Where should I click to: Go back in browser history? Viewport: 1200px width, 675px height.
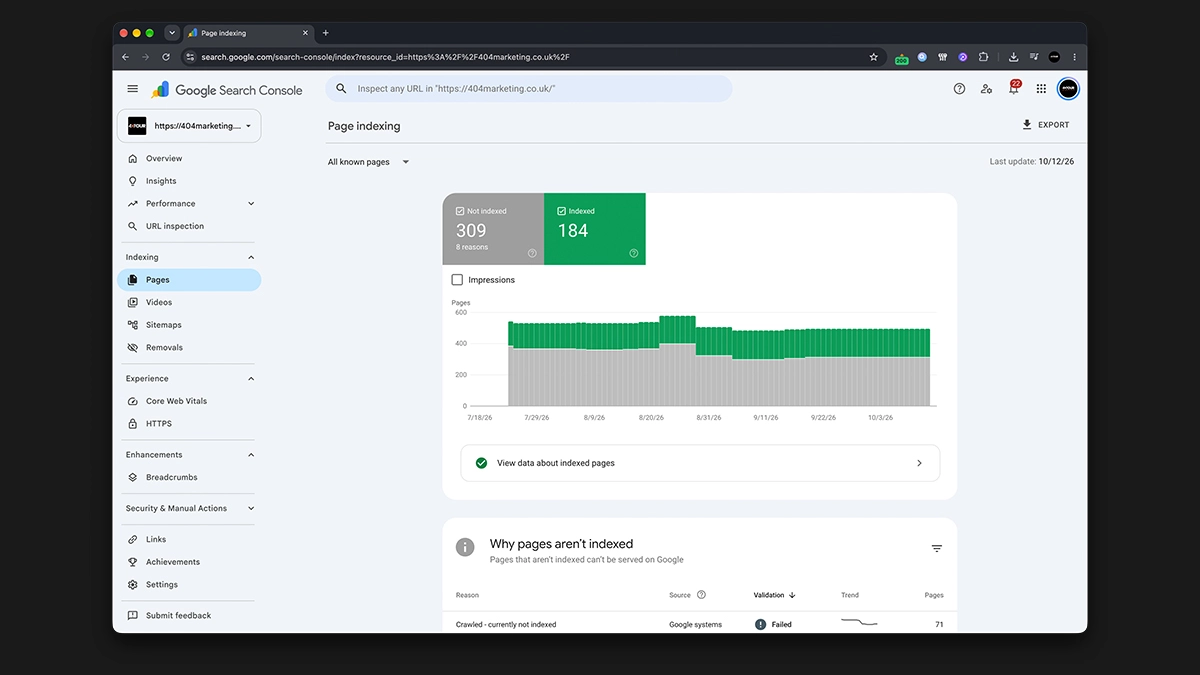125,57
